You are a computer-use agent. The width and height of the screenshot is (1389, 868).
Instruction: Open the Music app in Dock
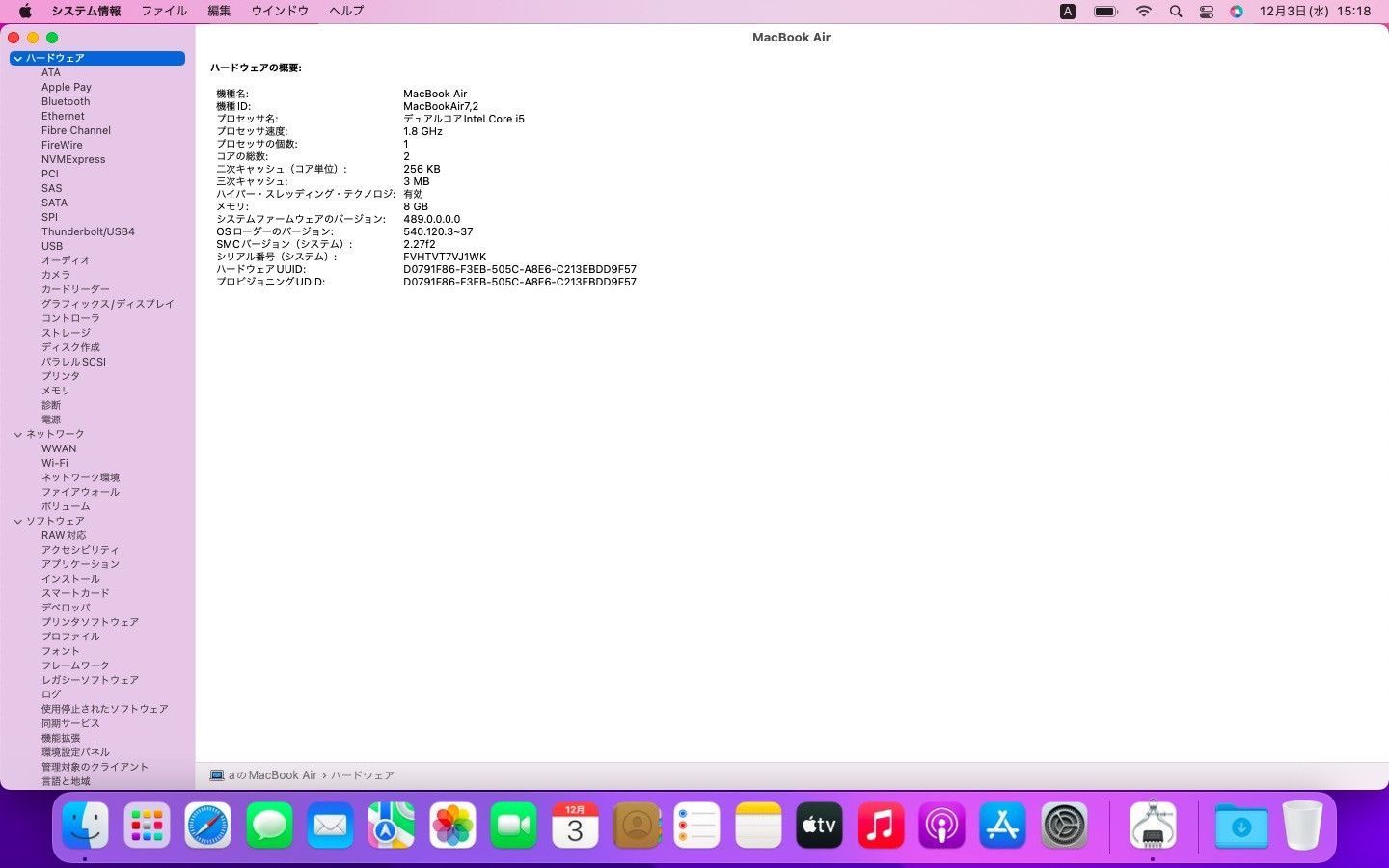pyautogui.click(x=880, y=826)
